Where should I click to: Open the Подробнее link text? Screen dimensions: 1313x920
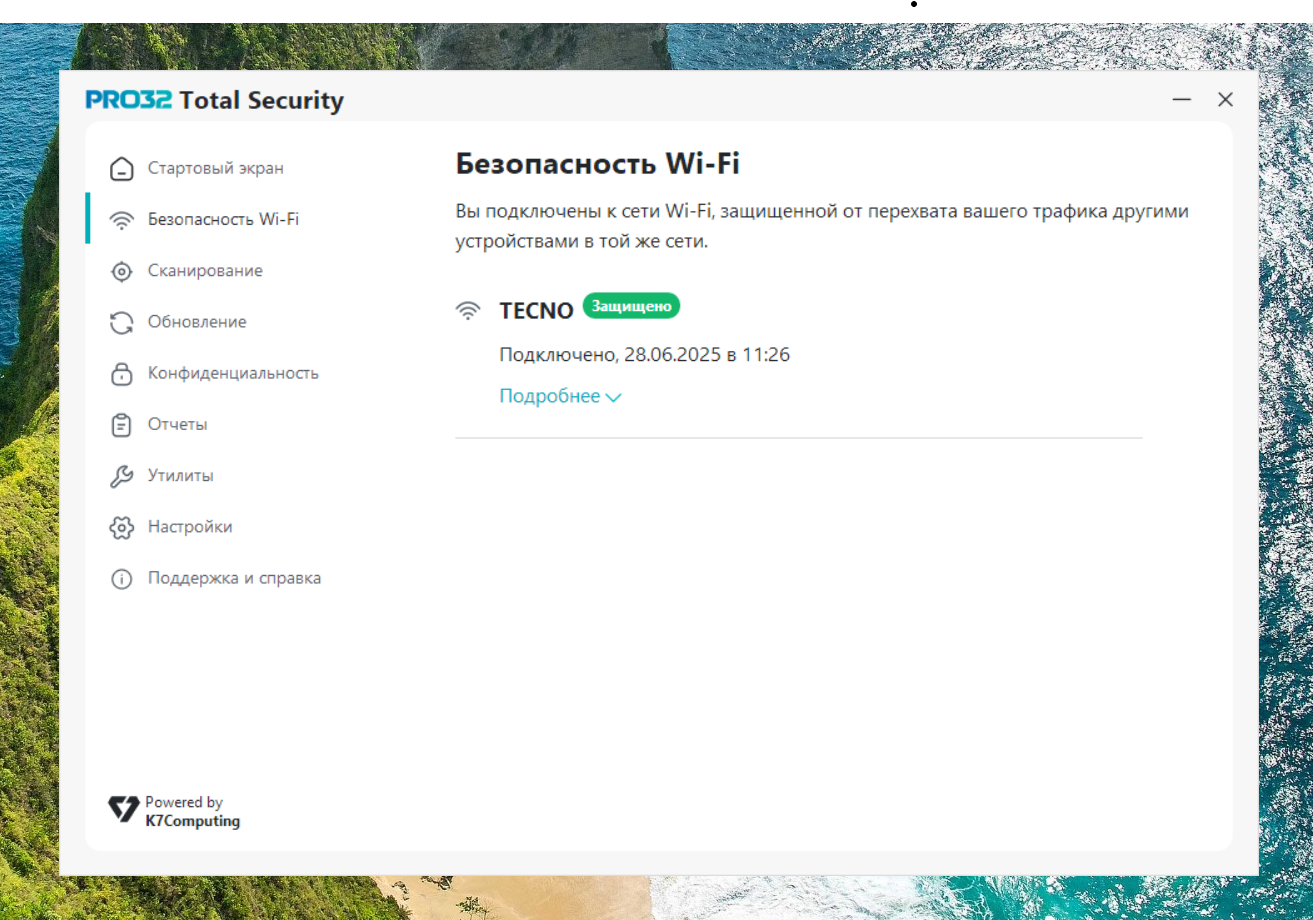pos(549,396)
